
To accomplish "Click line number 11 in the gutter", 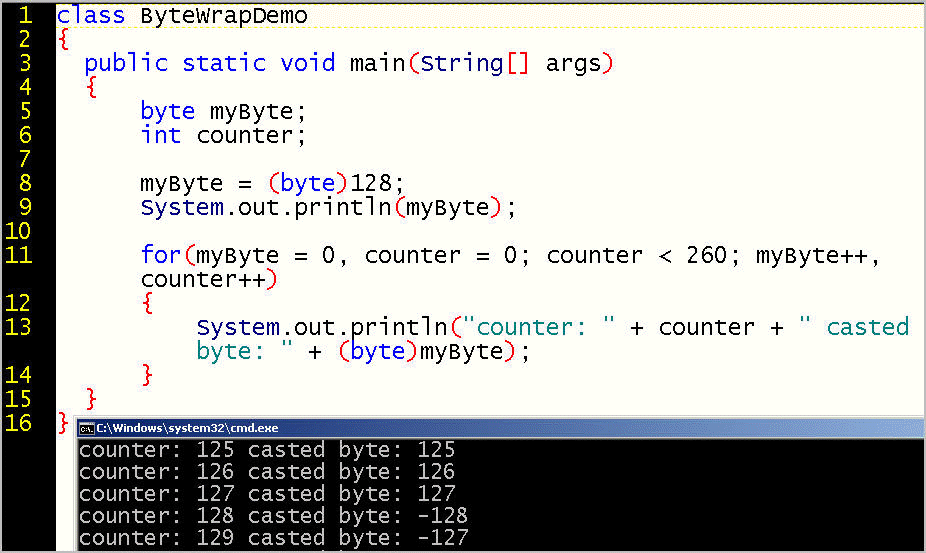I will click(x=18, y=255).
